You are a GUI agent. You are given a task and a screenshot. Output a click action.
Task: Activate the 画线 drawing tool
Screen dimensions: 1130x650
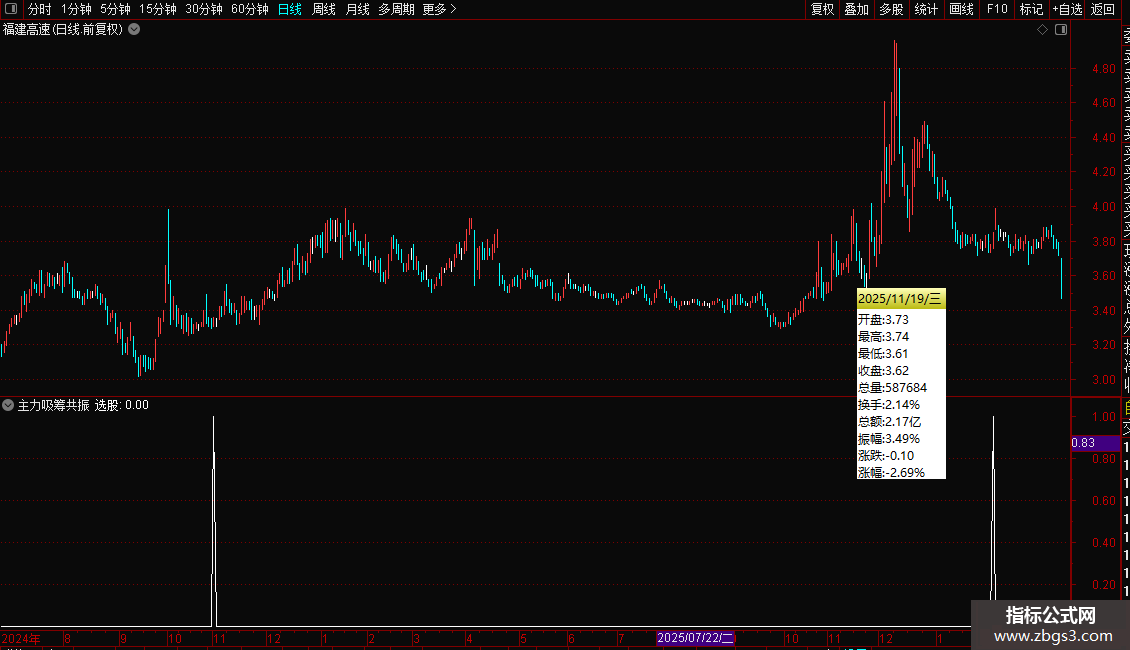pos(961,9)
